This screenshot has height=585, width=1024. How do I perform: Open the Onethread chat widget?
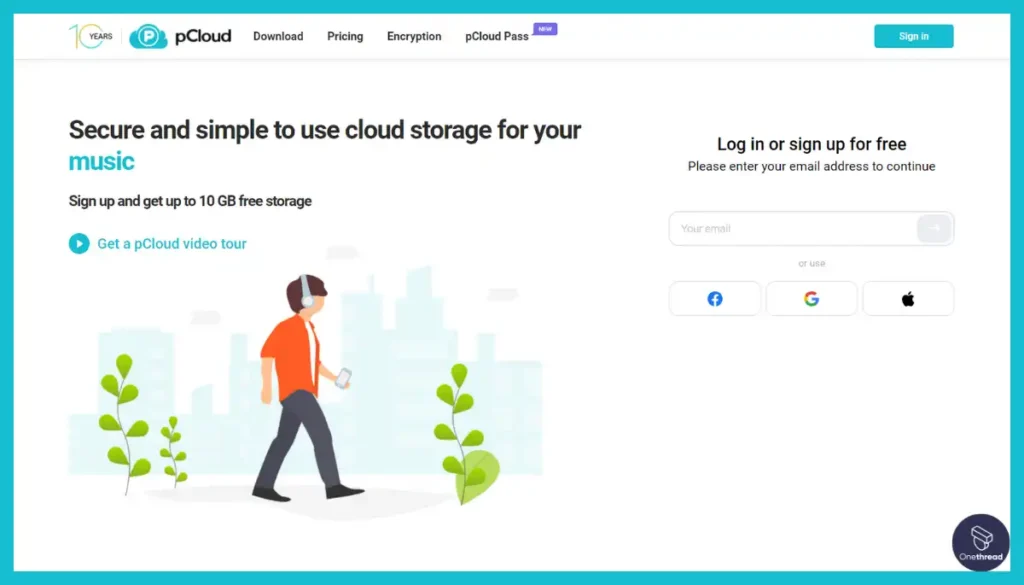coord(980,542)
